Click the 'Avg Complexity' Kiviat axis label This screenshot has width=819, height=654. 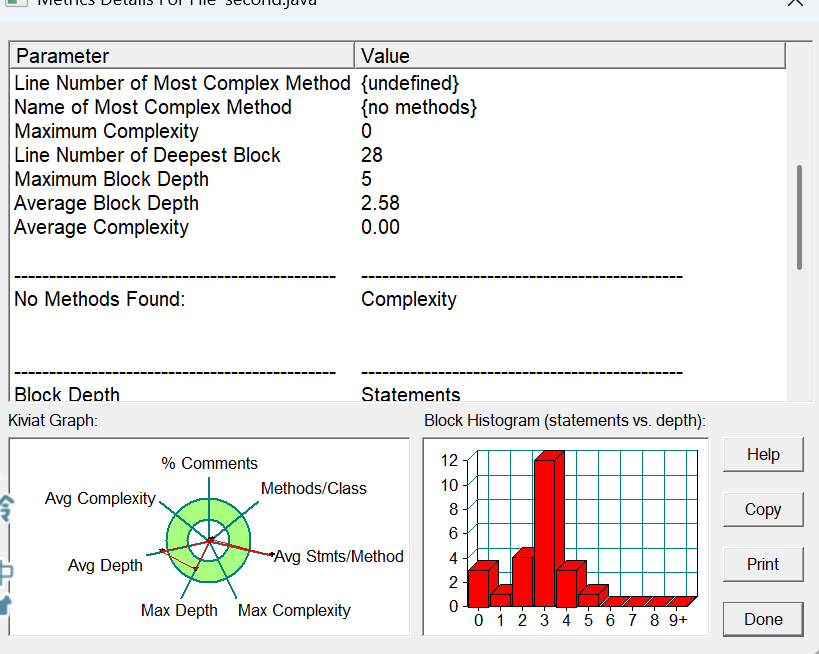coord(100,498)
